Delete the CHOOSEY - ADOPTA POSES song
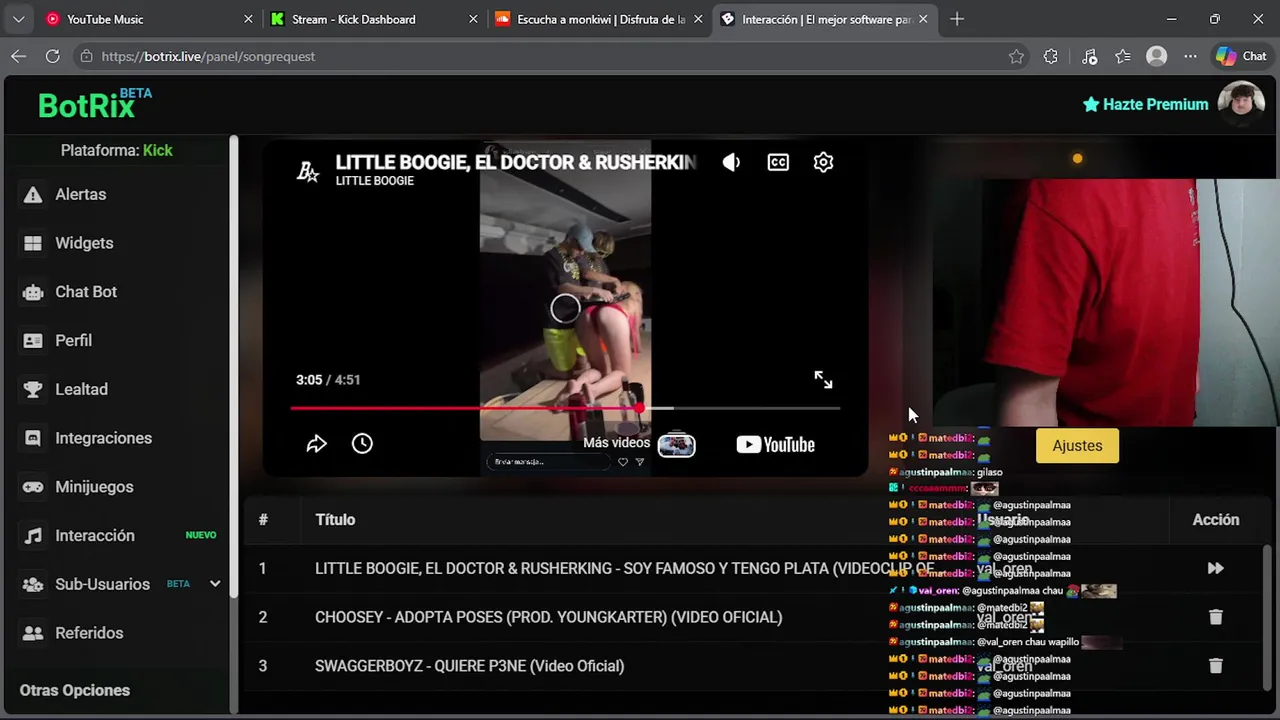Viewport: 1280px width, 720px height. pyautogui.click(x=1216, y=617)
